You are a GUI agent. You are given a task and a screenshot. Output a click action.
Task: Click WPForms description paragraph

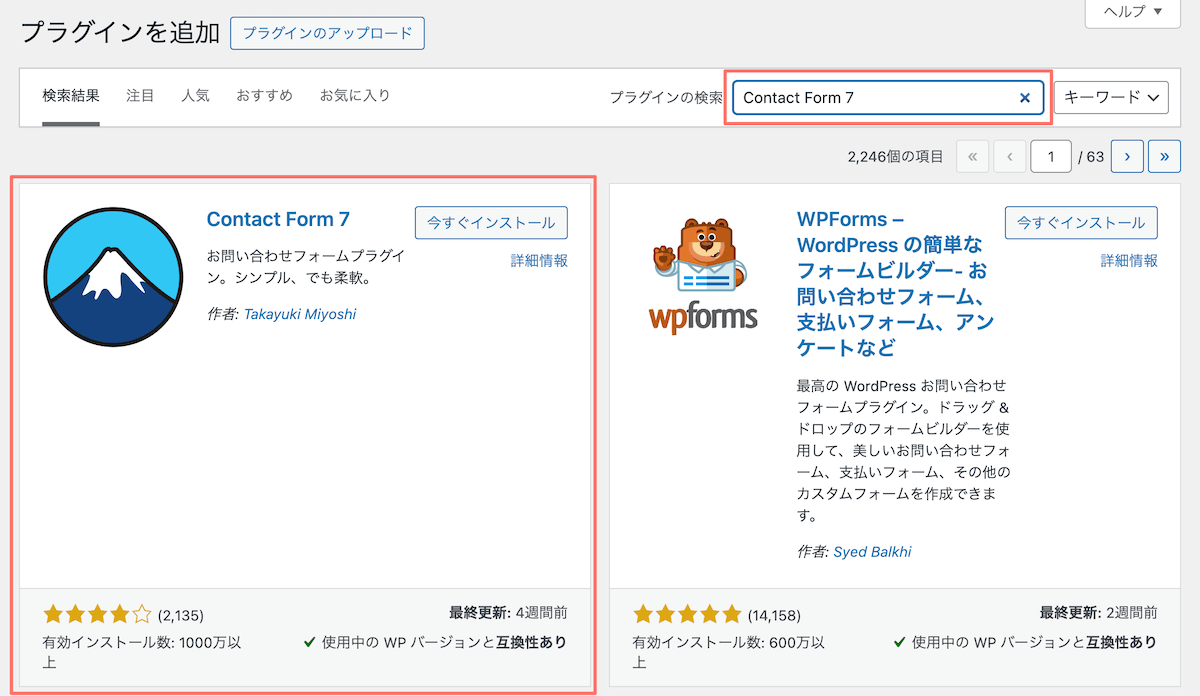pyautogui.click(x=902, y=451)
